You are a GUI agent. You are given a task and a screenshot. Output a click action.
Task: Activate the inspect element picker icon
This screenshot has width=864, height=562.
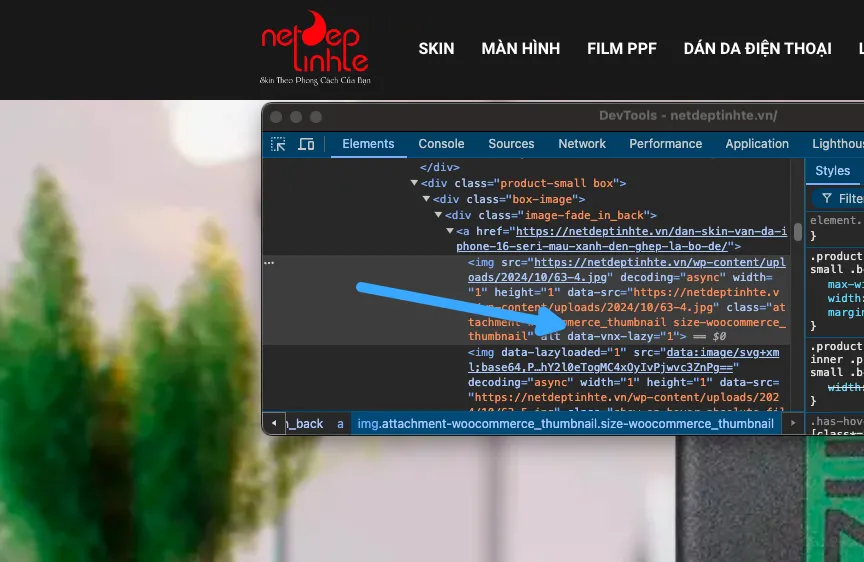coord(278,144)
